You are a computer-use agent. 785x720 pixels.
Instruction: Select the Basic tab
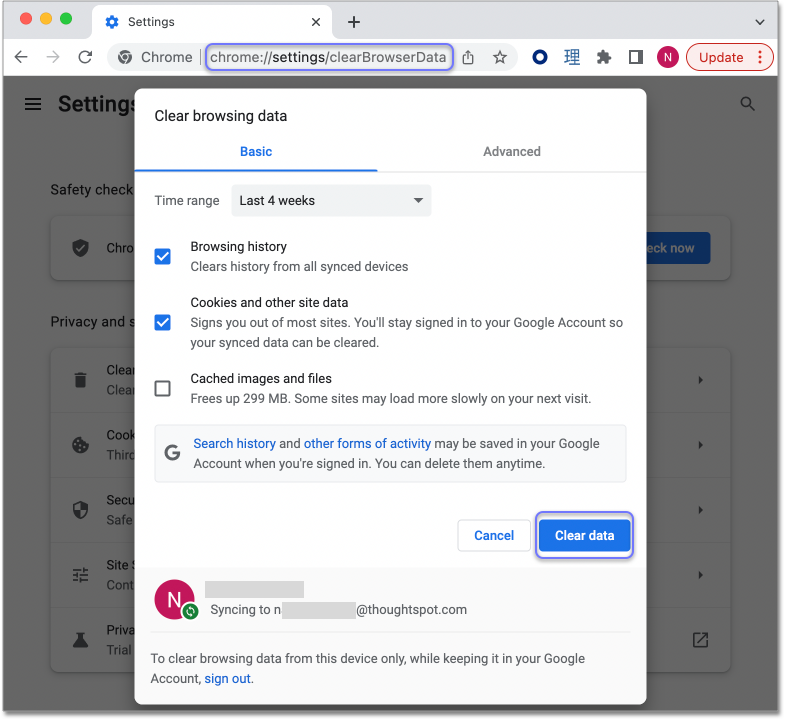[256, 152]
